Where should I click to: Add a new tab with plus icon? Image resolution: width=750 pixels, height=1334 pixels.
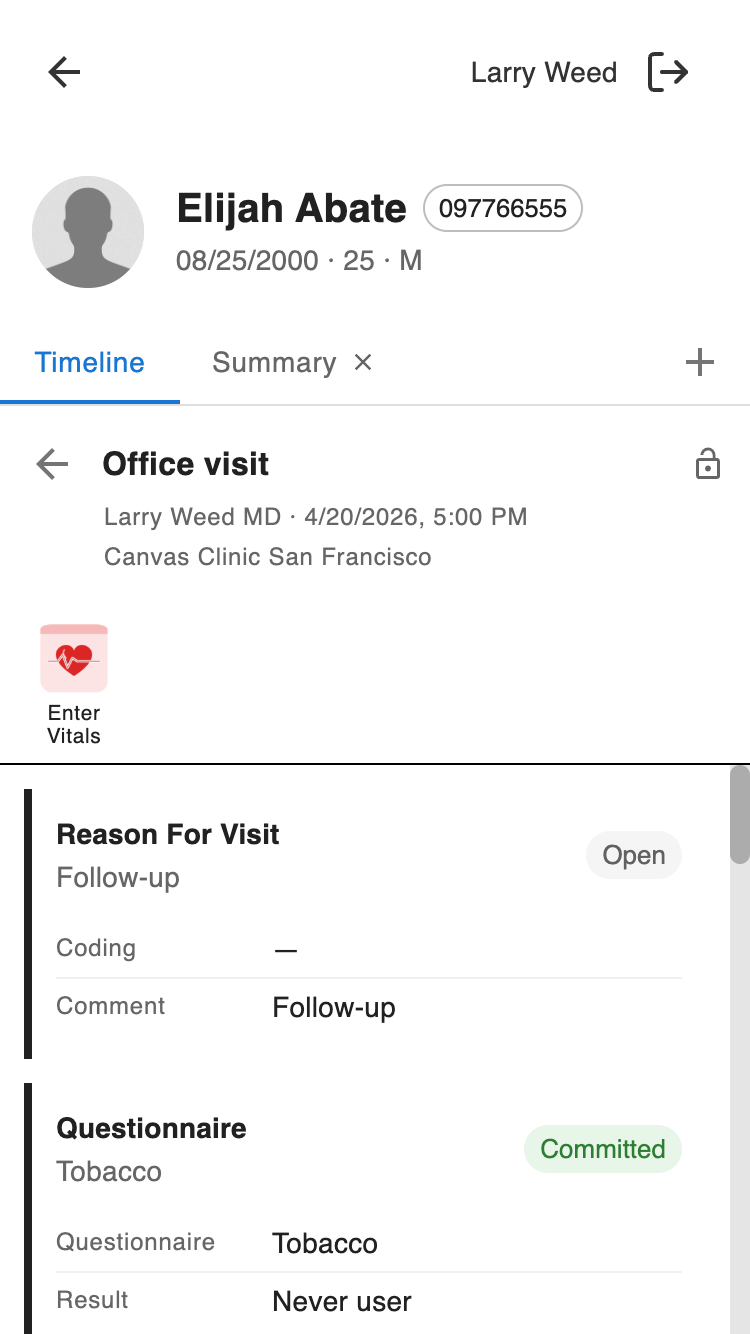point(700,362)
